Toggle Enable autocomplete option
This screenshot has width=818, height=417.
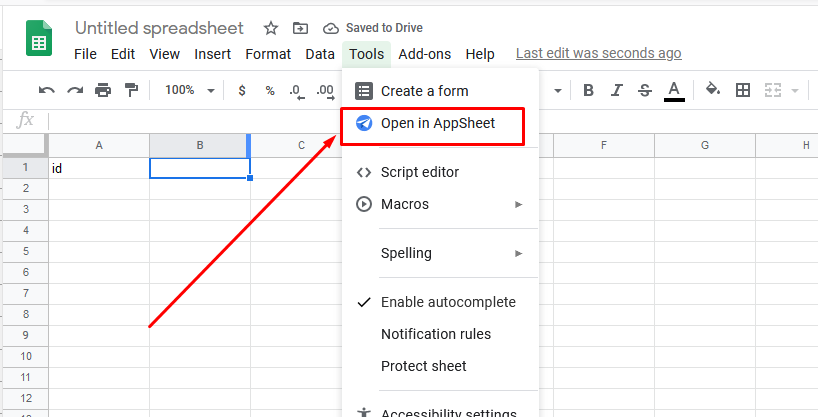point(440,302)
